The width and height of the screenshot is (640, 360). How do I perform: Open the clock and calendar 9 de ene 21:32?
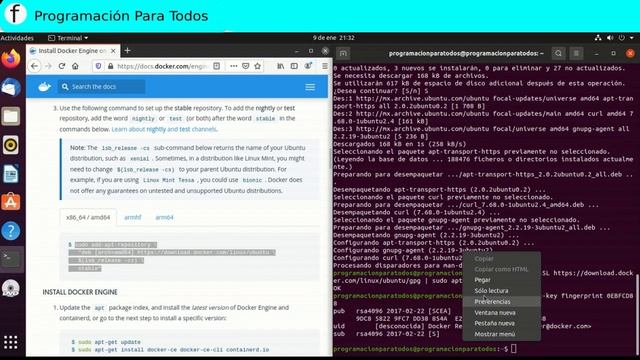coord(333,38)
